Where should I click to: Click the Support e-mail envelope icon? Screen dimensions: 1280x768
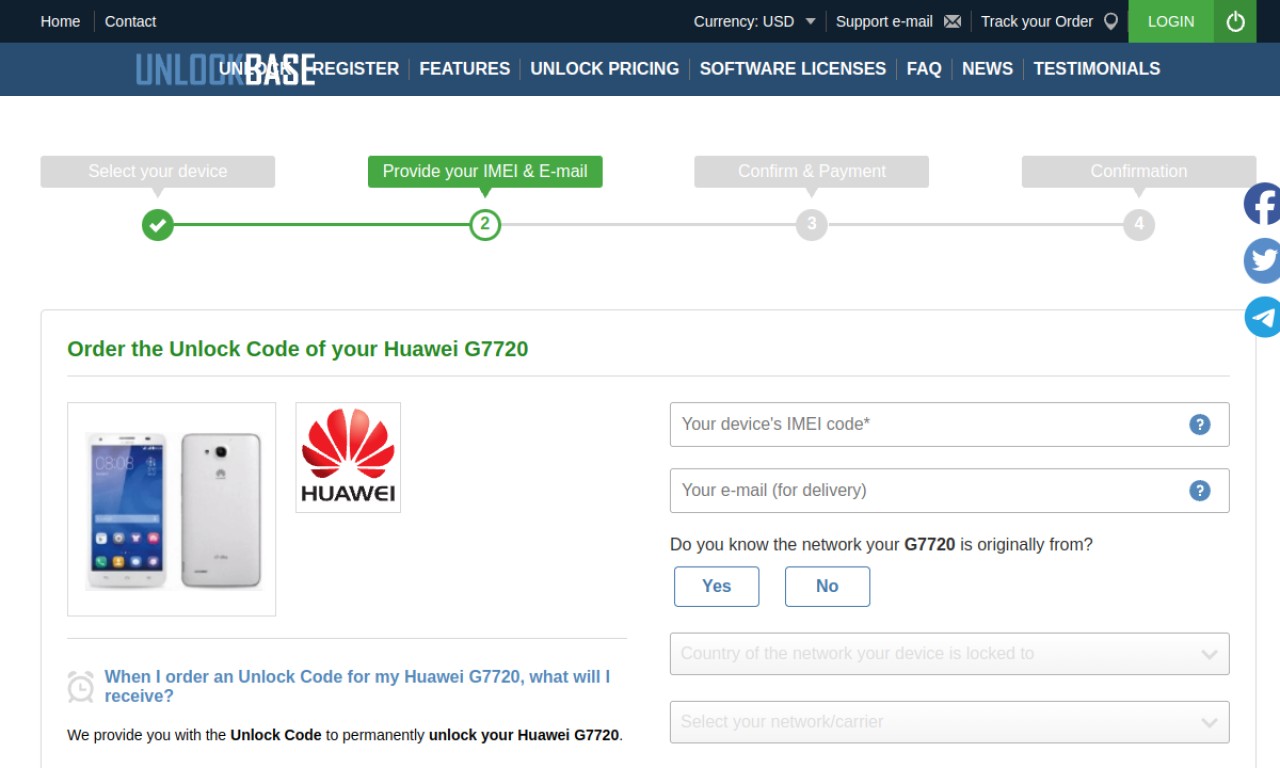(952, 21)
